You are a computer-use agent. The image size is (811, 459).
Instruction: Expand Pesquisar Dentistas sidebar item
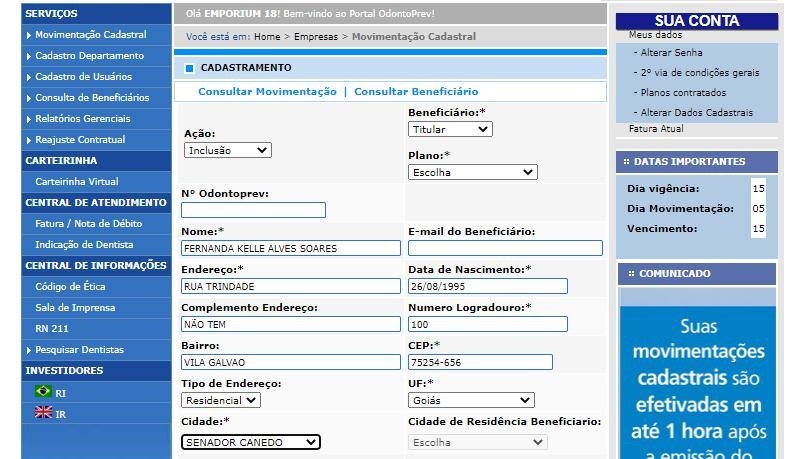[28, 350]
